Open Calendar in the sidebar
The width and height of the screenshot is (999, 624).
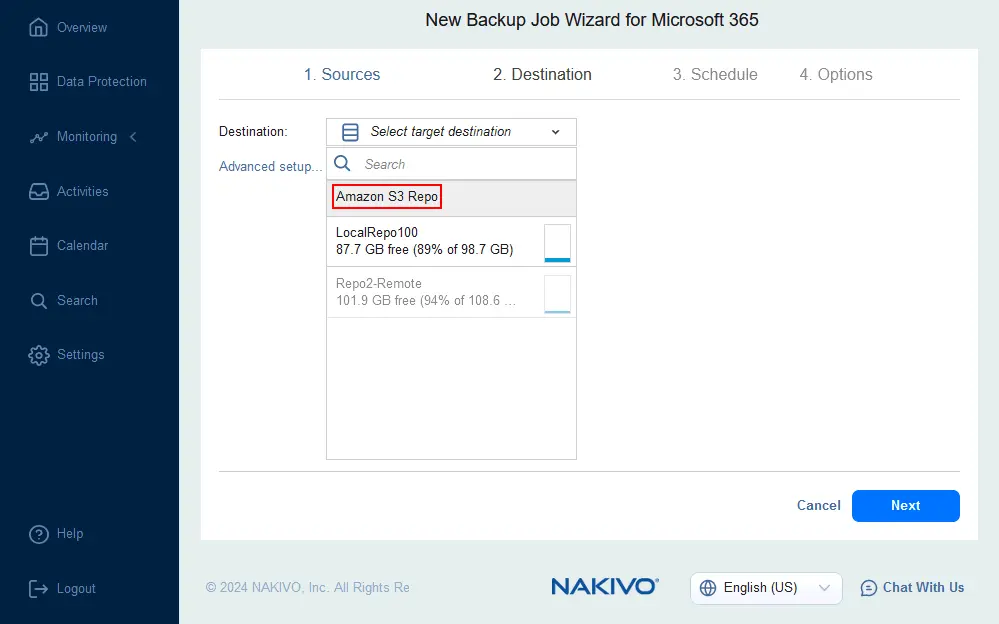(82, 245)
